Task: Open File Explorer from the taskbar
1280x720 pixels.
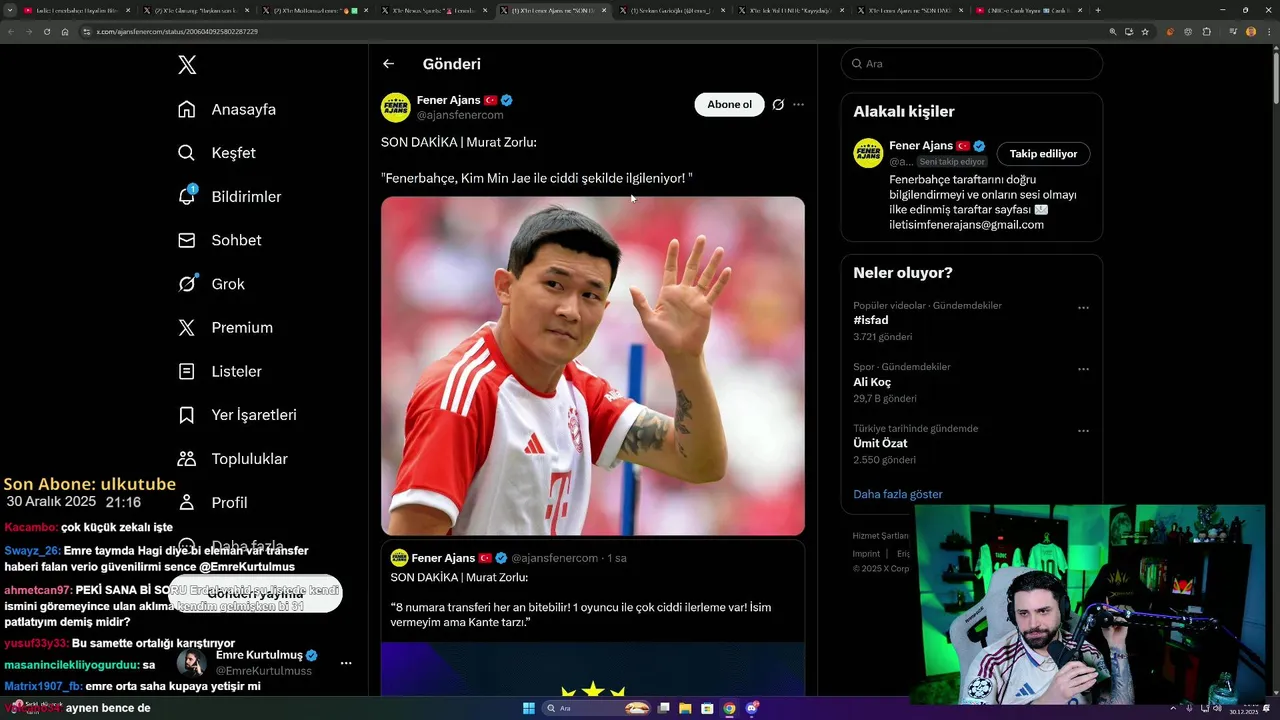Action: (685, 708)
